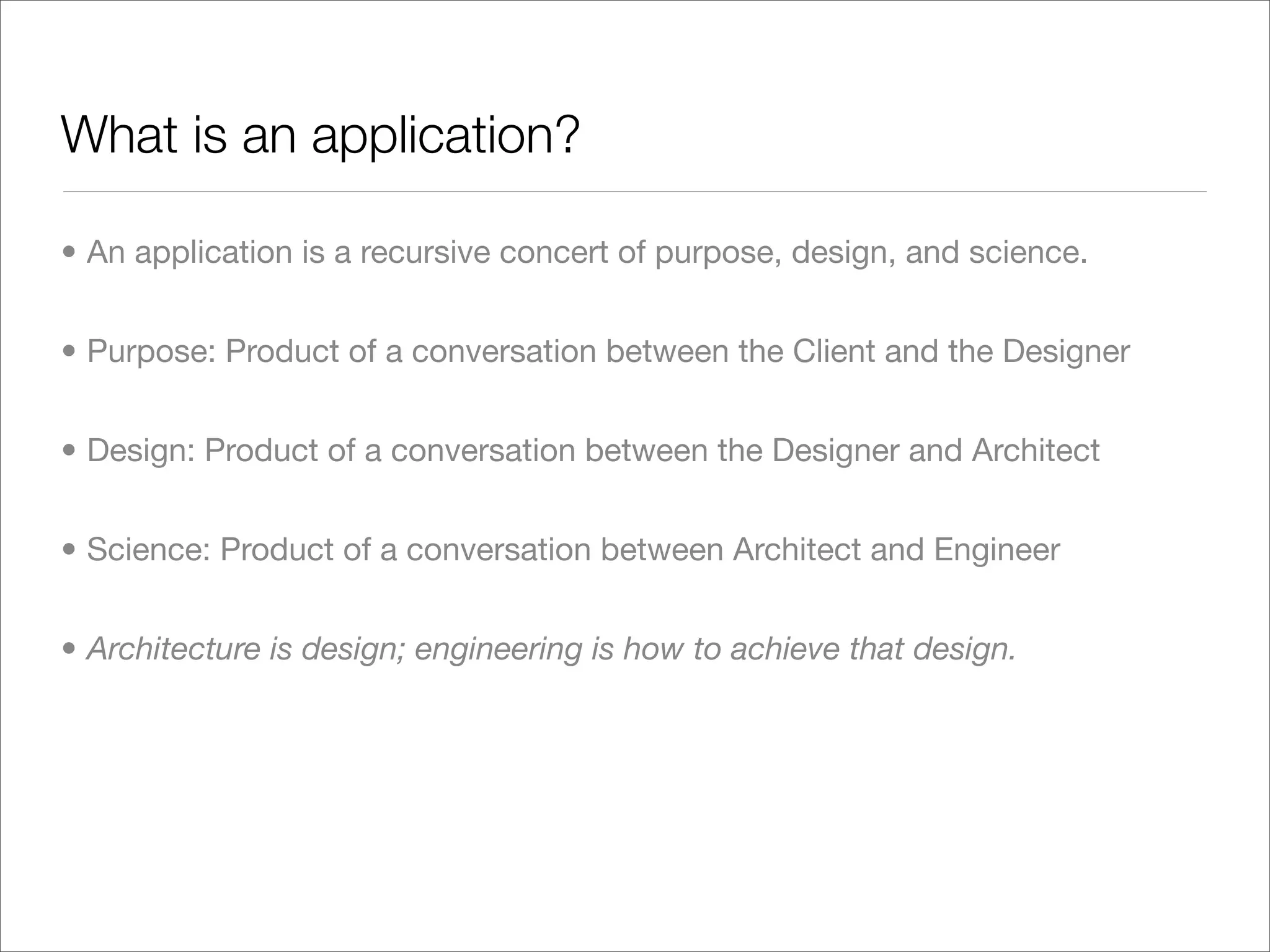Image resolution: width=1270 pixels, height=952 pixels.
Task: Click the bullet dot before "Design:"
Action: click(x=70, y=451)
